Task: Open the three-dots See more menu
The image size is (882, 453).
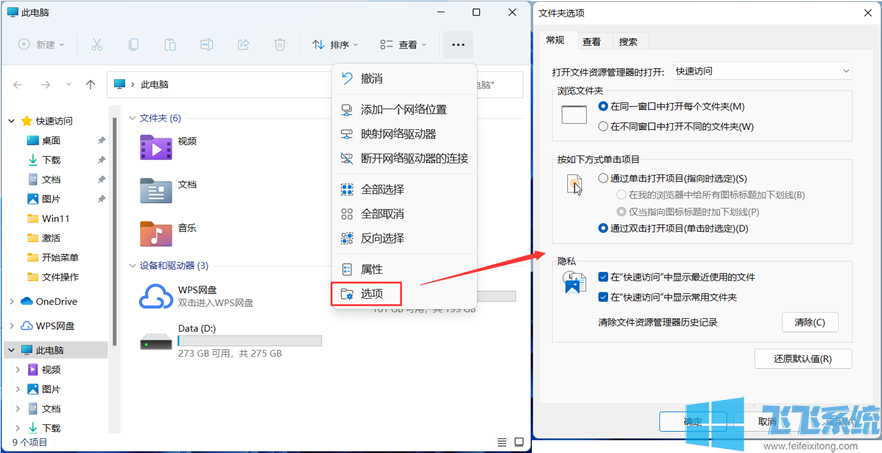Action: 458,45
